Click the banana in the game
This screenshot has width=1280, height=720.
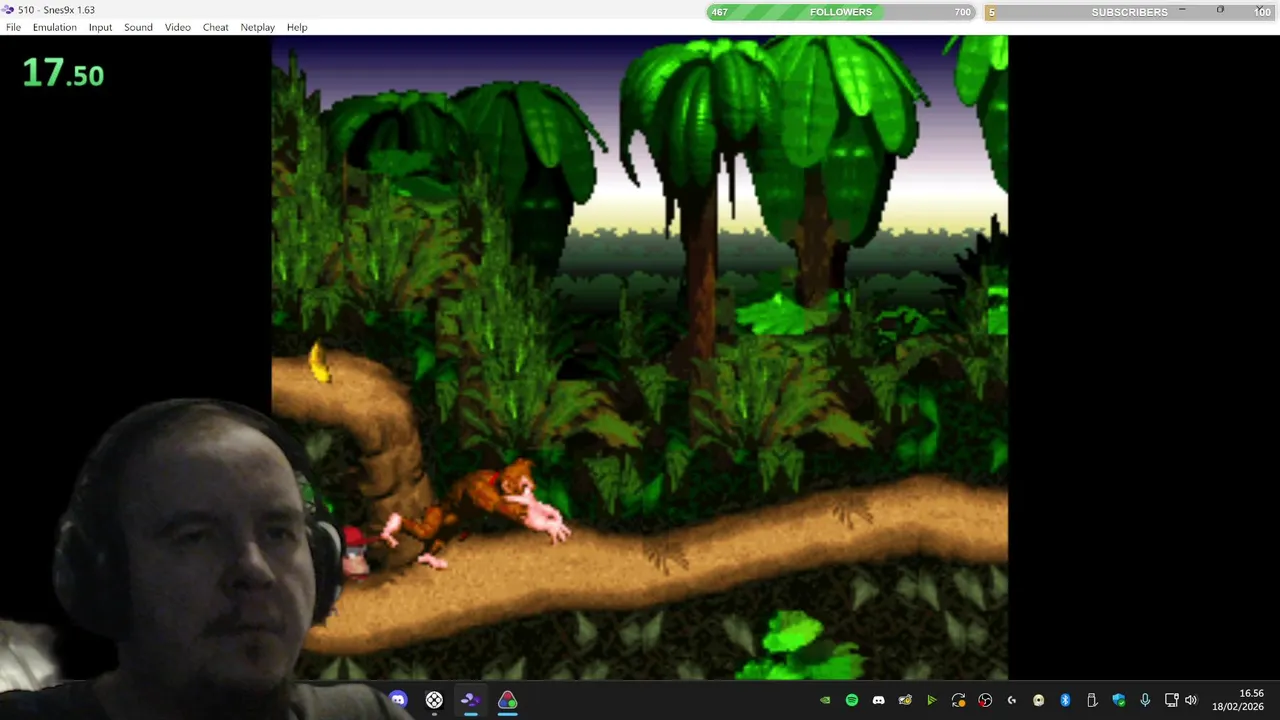tap(319, 362)
